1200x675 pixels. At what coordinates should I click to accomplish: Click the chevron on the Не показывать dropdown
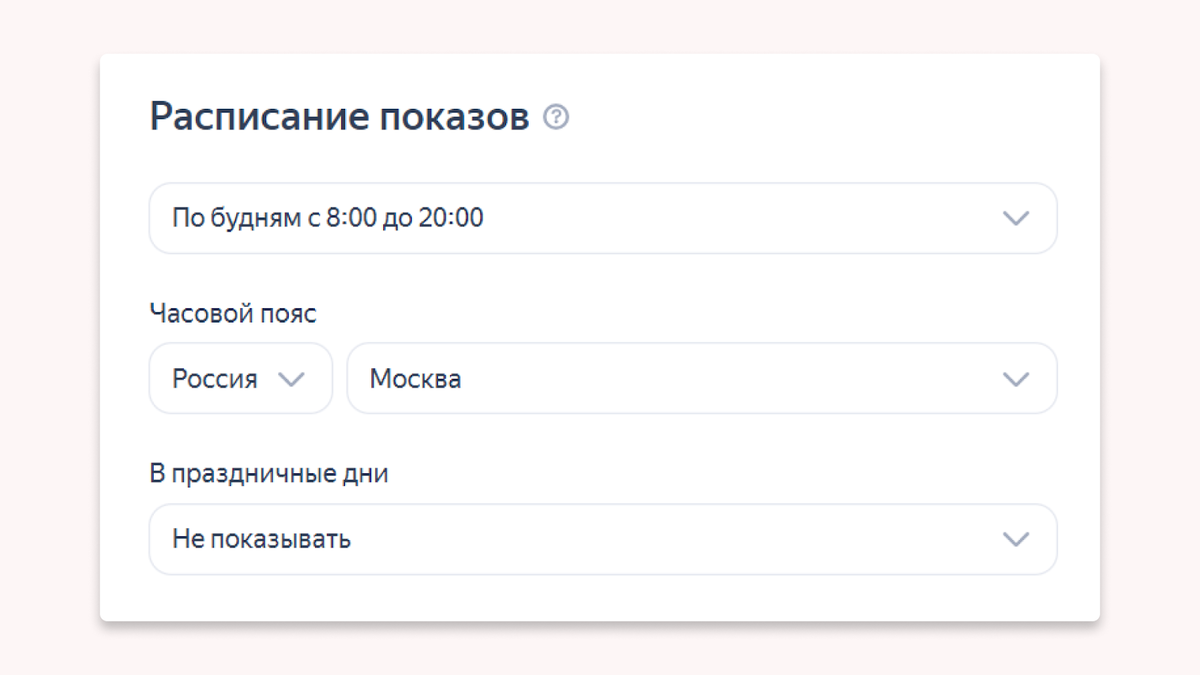(1017, 539)
